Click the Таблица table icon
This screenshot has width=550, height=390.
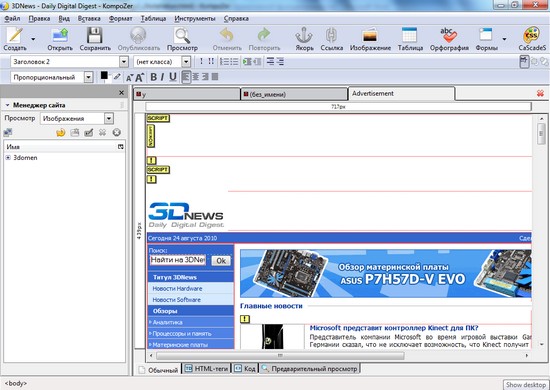click(410, 35)
